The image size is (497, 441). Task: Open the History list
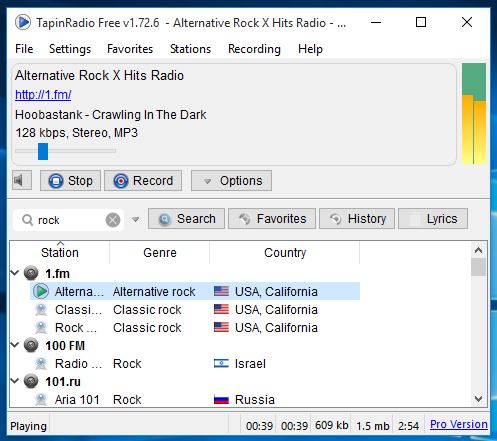click(x=357, y=219)
